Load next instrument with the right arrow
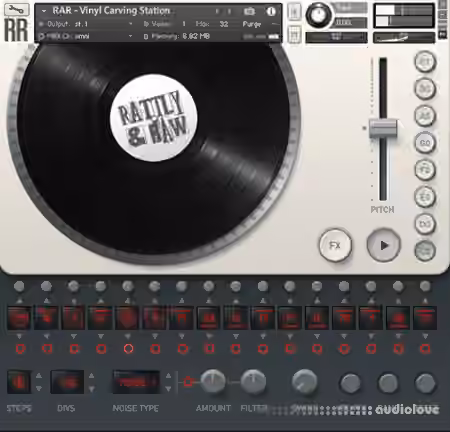The image size is (450, 432). pyautogui.click(x=229, y=12)
